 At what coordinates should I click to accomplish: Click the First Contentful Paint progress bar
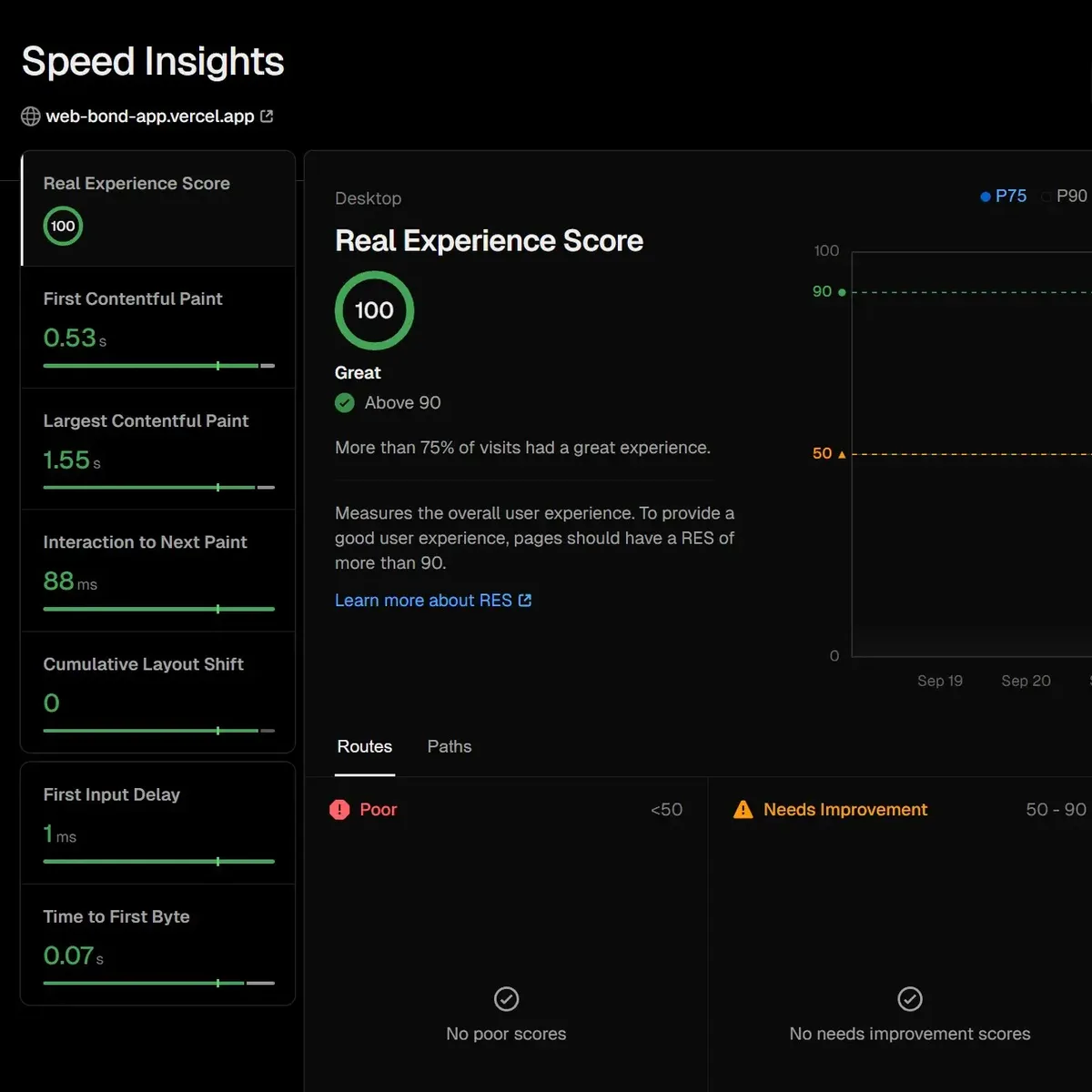point(159,366)
